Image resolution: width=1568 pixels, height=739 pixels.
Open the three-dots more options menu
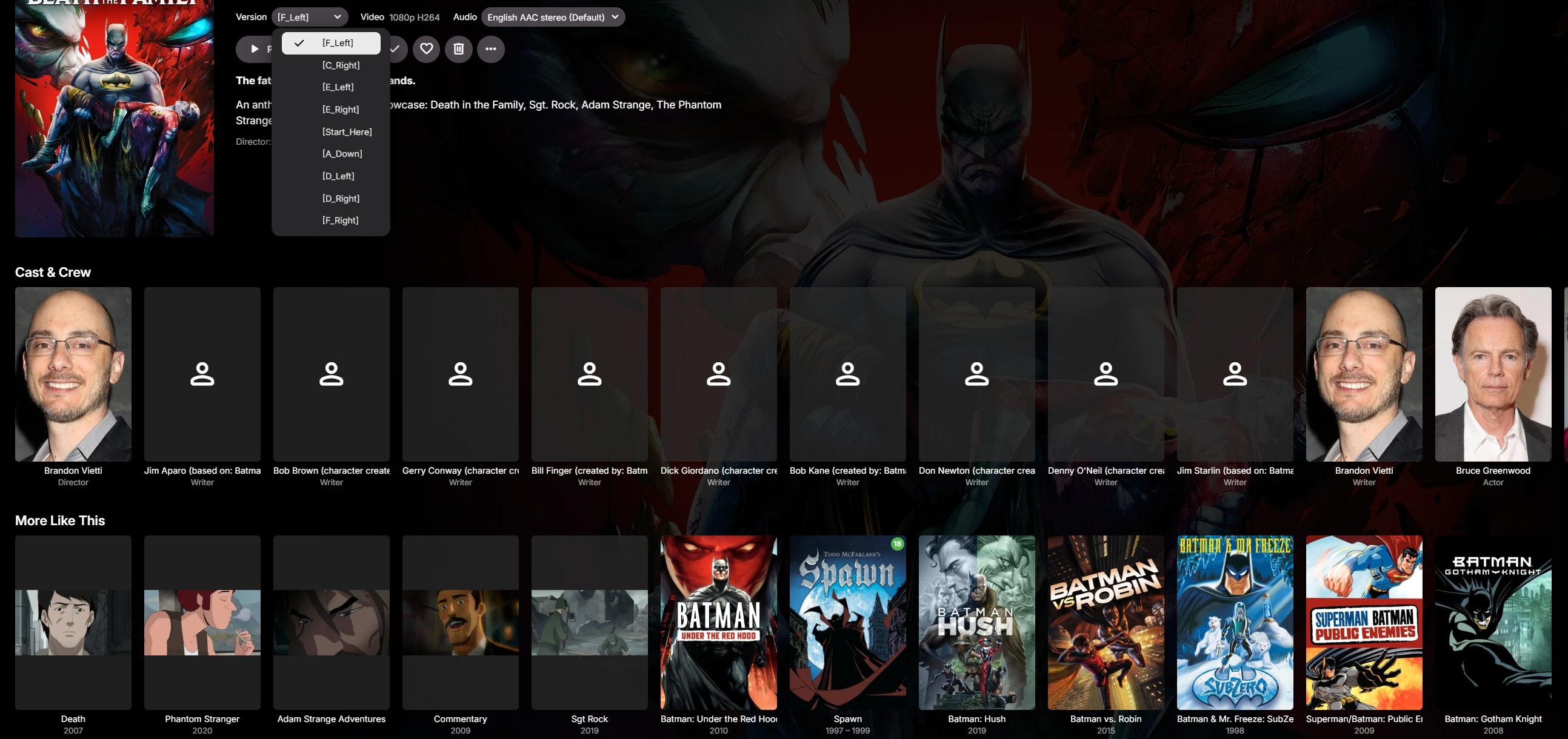490,48
